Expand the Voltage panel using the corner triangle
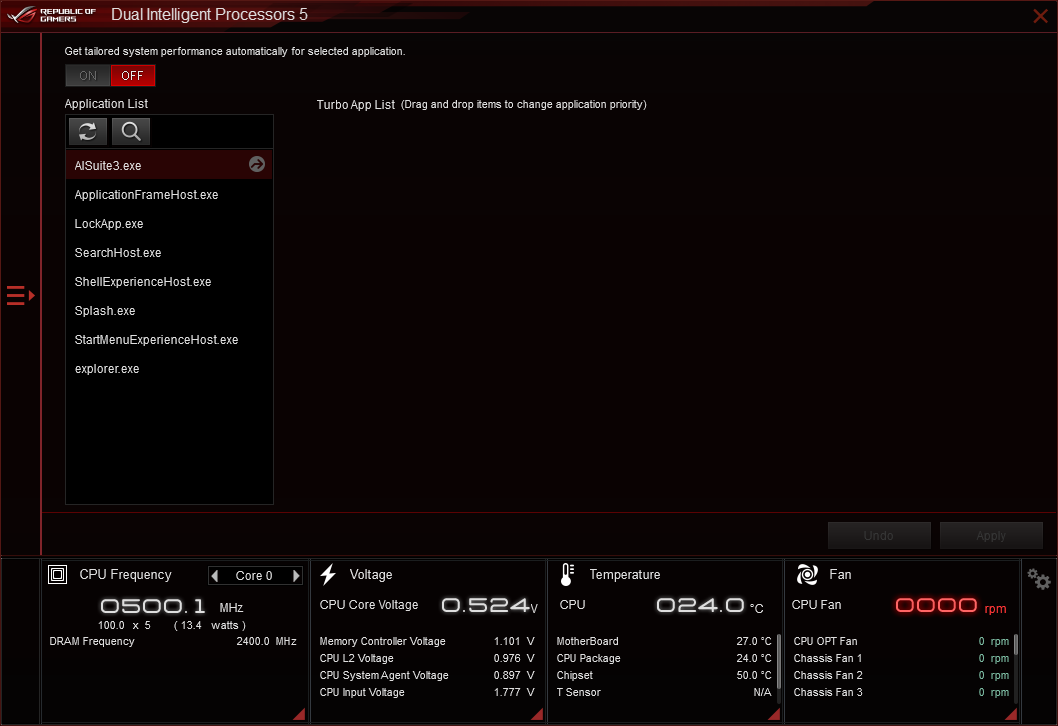This screenshot has width=1058, height=726. coord(536,713)
